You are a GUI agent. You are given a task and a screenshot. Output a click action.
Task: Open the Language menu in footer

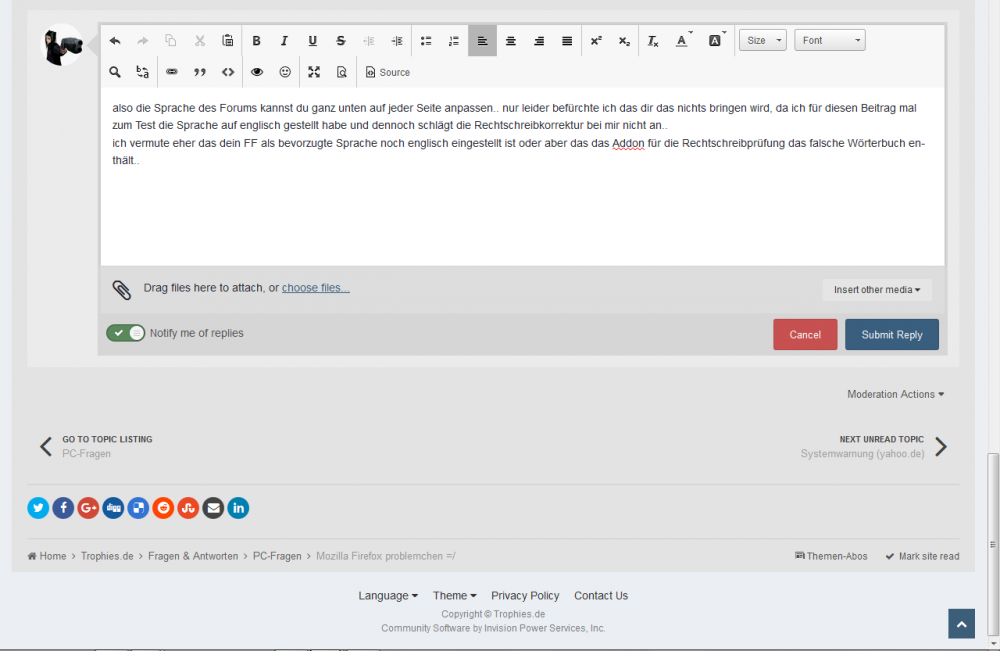(x=388, y=596)
